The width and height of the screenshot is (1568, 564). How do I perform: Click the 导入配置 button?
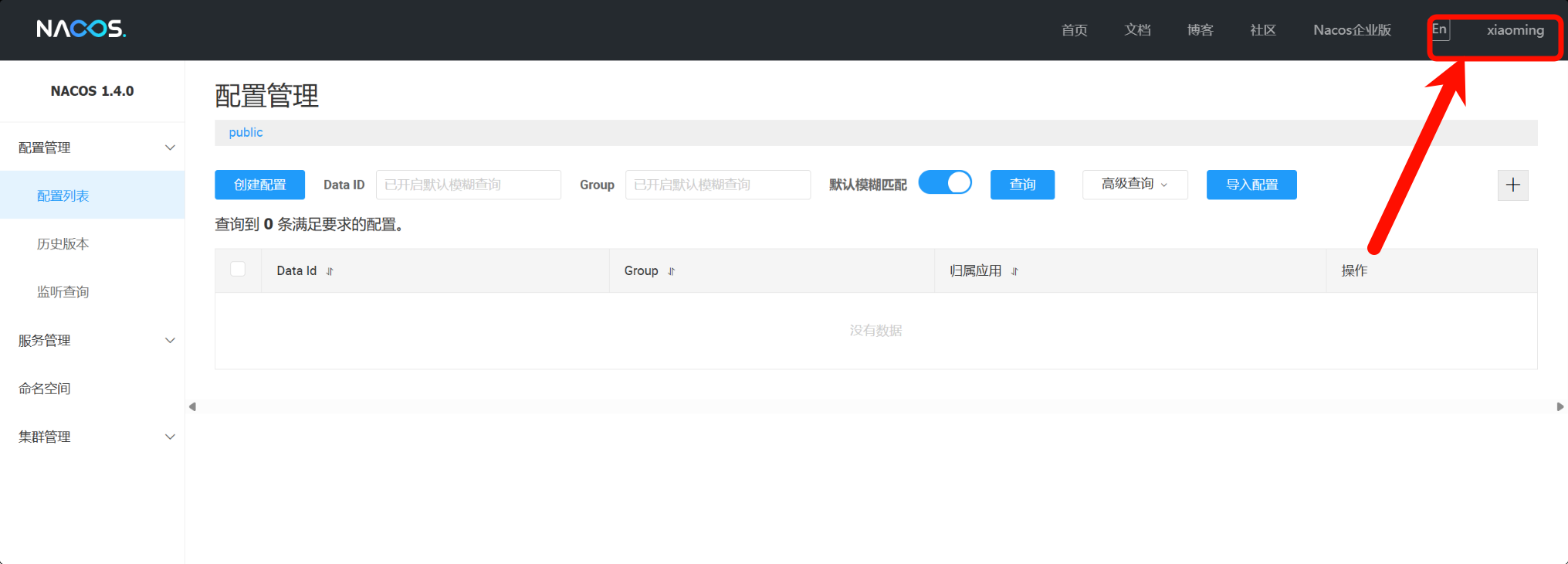[x=1251, y=185]
